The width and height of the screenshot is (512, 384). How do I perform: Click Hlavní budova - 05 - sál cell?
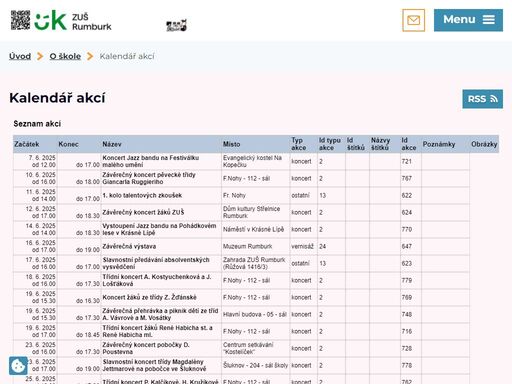[x=255, y=314]
